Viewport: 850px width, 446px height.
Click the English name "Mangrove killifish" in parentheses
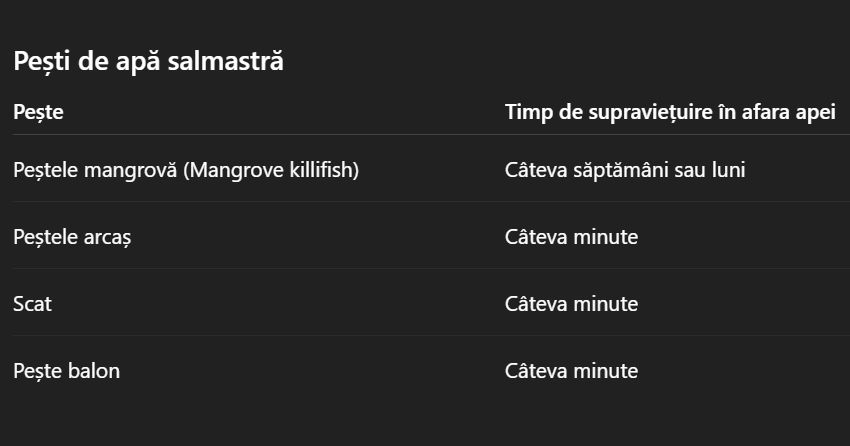[270, 170]
